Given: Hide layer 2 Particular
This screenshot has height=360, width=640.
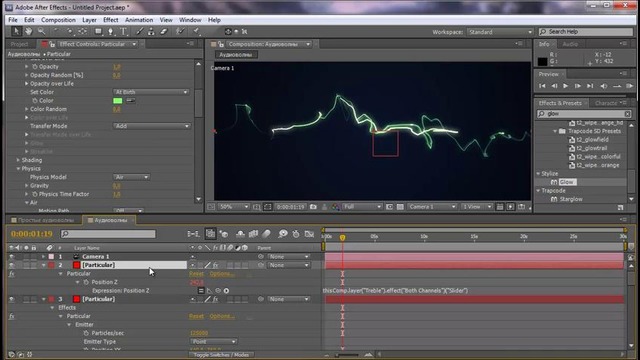Looking at the screenshot, I should click(11, 265).
